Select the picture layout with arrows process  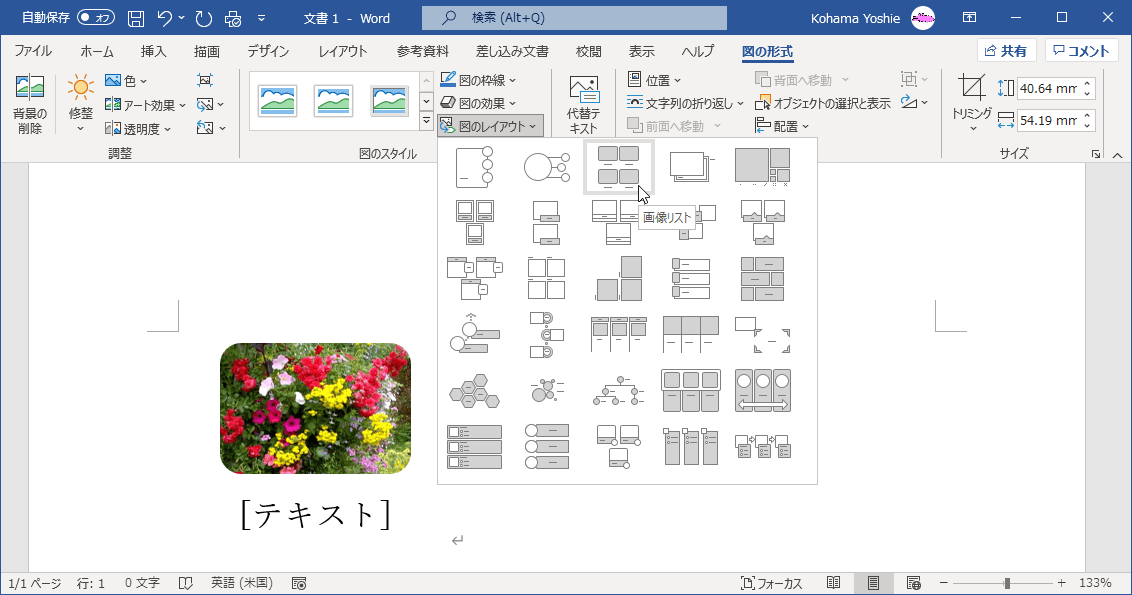tap(763, 447)
